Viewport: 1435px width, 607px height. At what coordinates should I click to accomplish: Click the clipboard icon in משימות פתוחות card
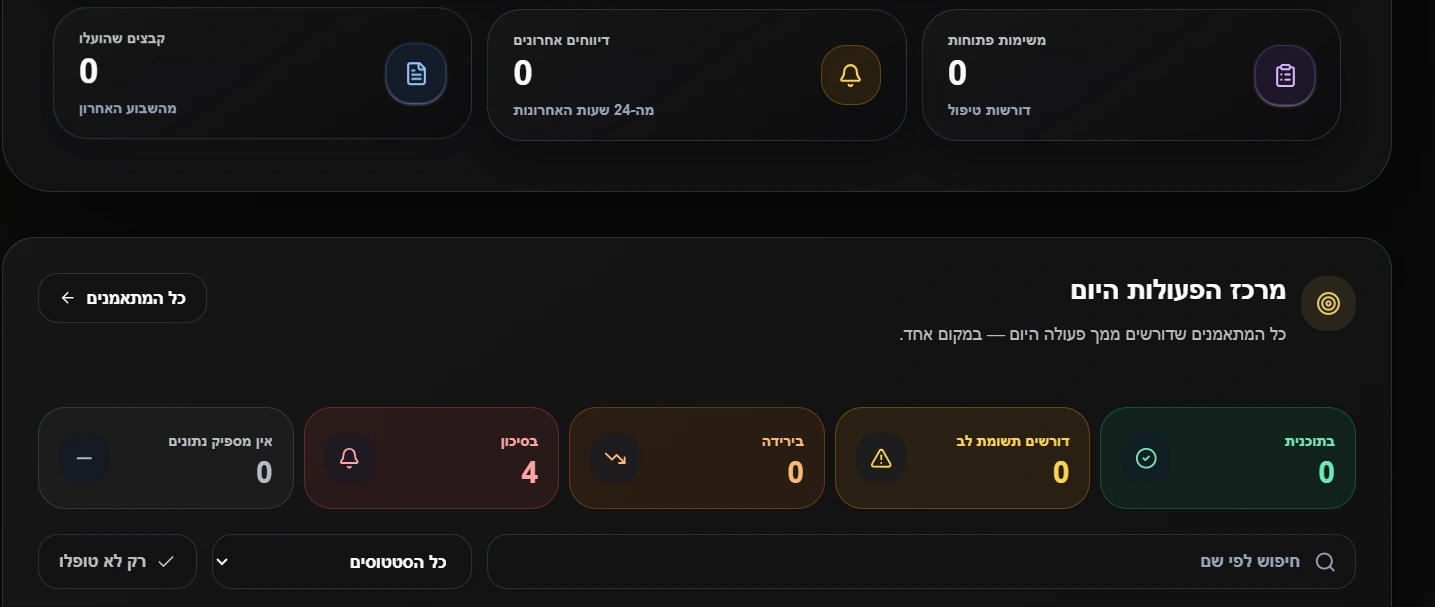[1285, 75]
